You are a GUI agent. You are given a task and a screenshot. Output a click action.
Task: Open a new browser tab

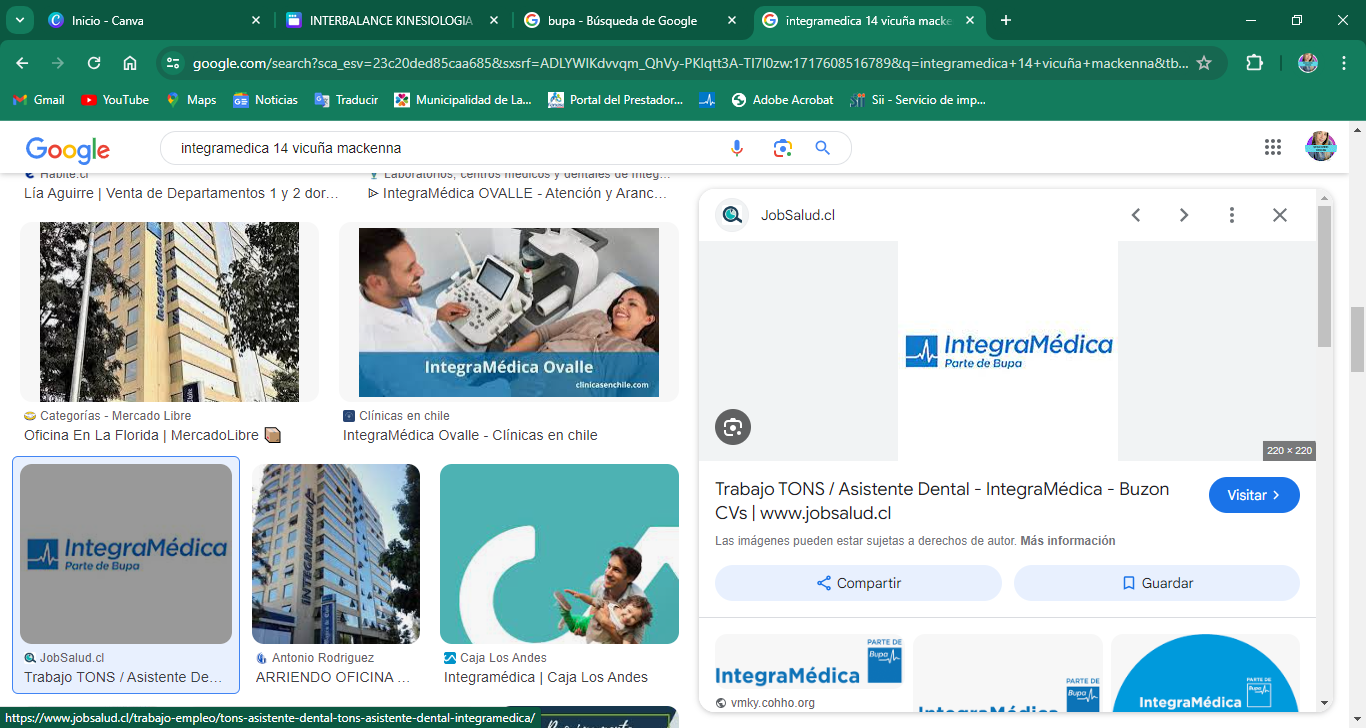pos(1006,20)
